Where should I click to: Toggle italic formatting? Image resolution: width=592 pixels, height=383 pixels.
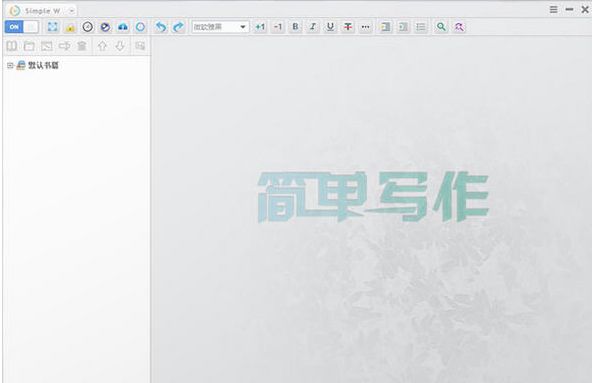[313, 27]
